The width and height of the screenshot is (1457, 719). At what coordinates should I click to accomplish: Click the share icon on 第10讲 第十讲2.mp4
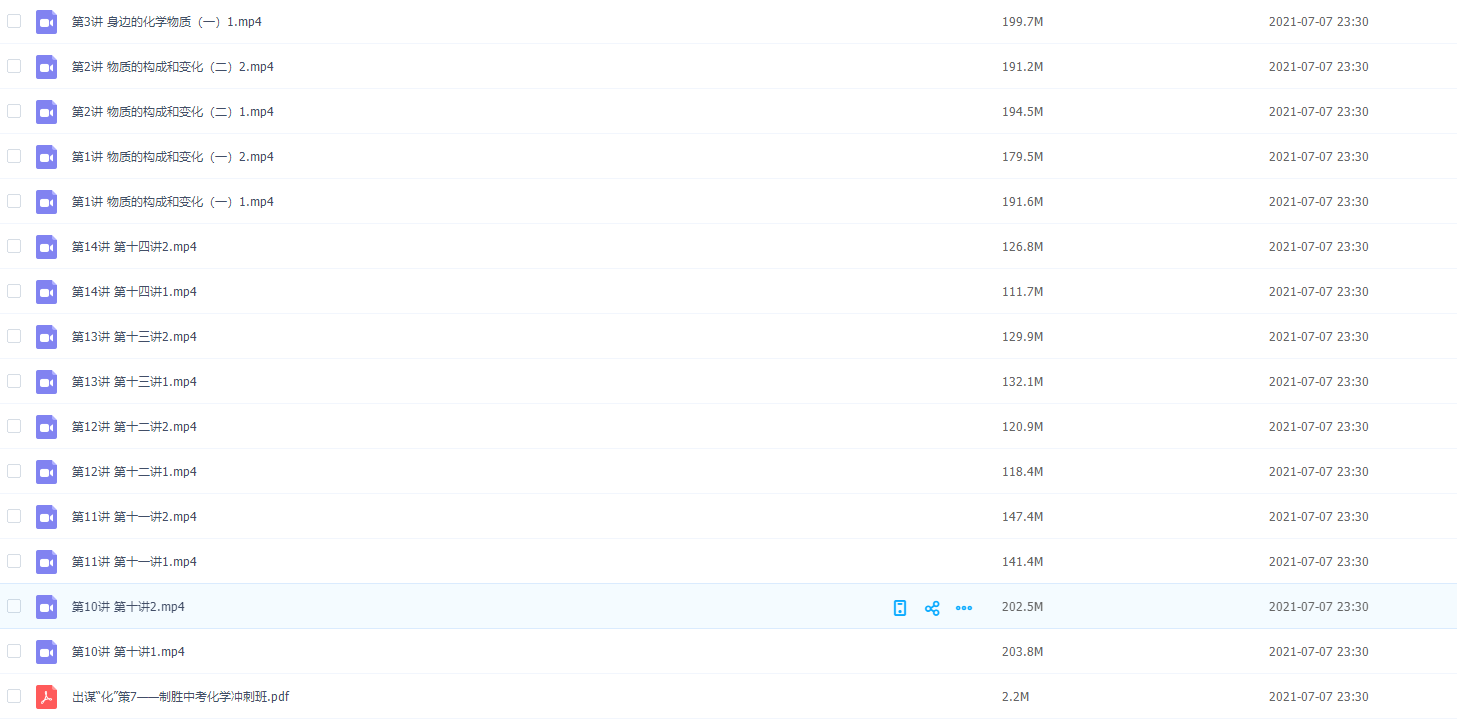(x=932, y=608)
